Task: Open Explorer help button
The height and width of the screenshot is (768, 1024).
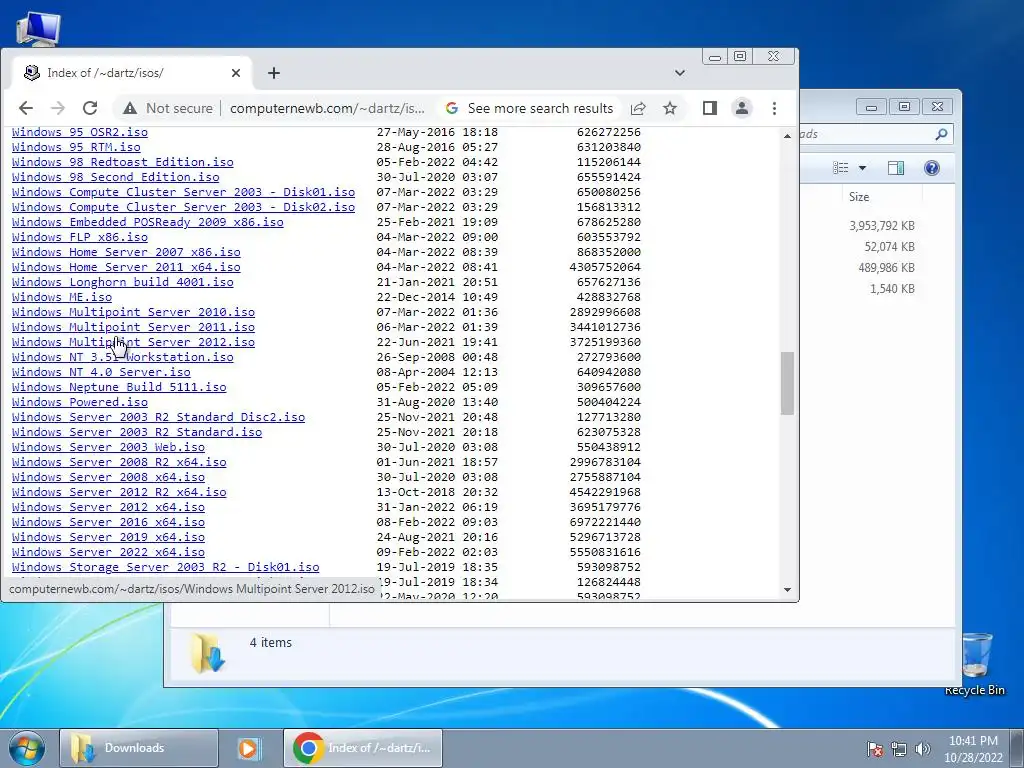Action: (932, 168)
